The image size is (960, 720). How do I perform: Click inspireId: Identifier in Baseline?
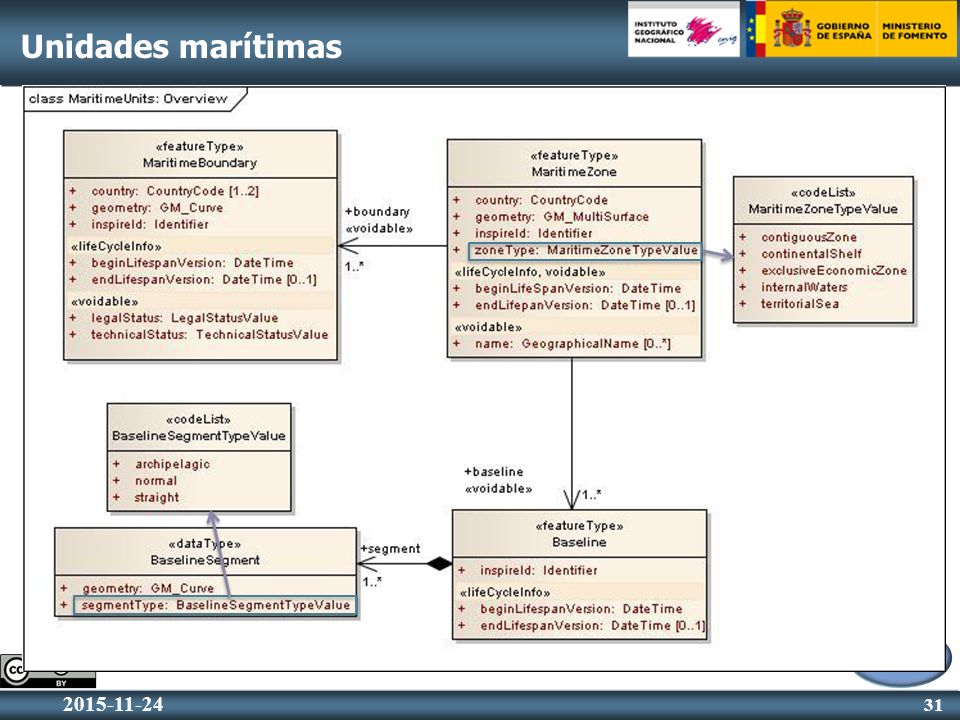click(x=539, y=570)
